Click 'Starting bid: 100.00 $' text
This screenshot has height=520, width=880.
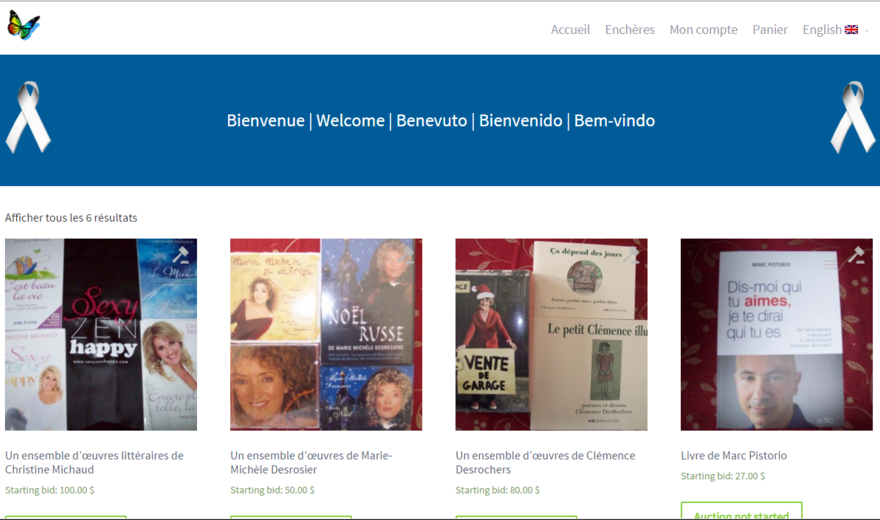[x=49, y=490]
